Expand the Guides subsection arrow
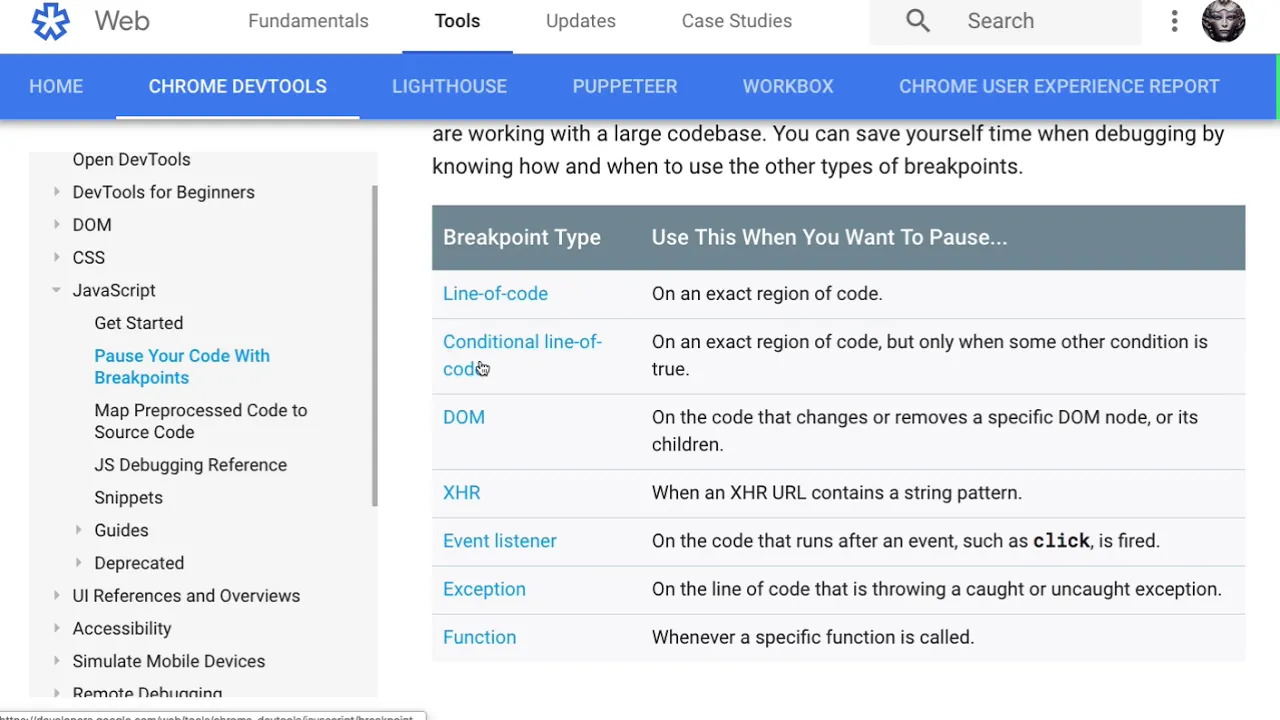1280x720 pixels. (x=78, y=530)
